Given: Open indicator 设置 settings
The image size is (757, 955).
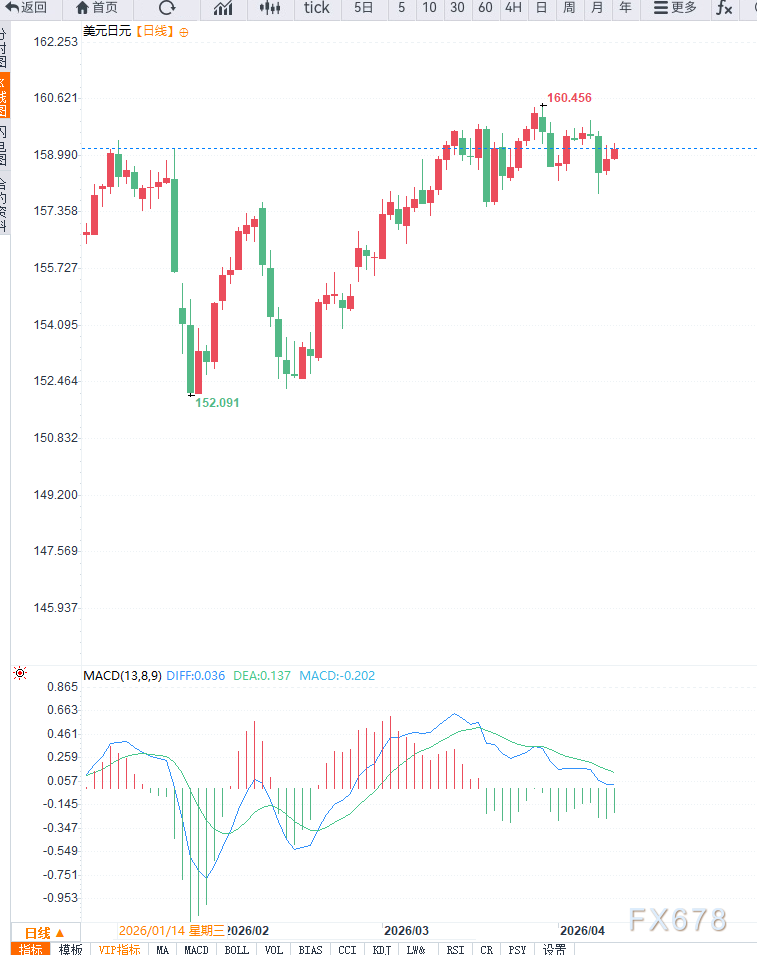Looking at the screenshot, I should (554, 949).
